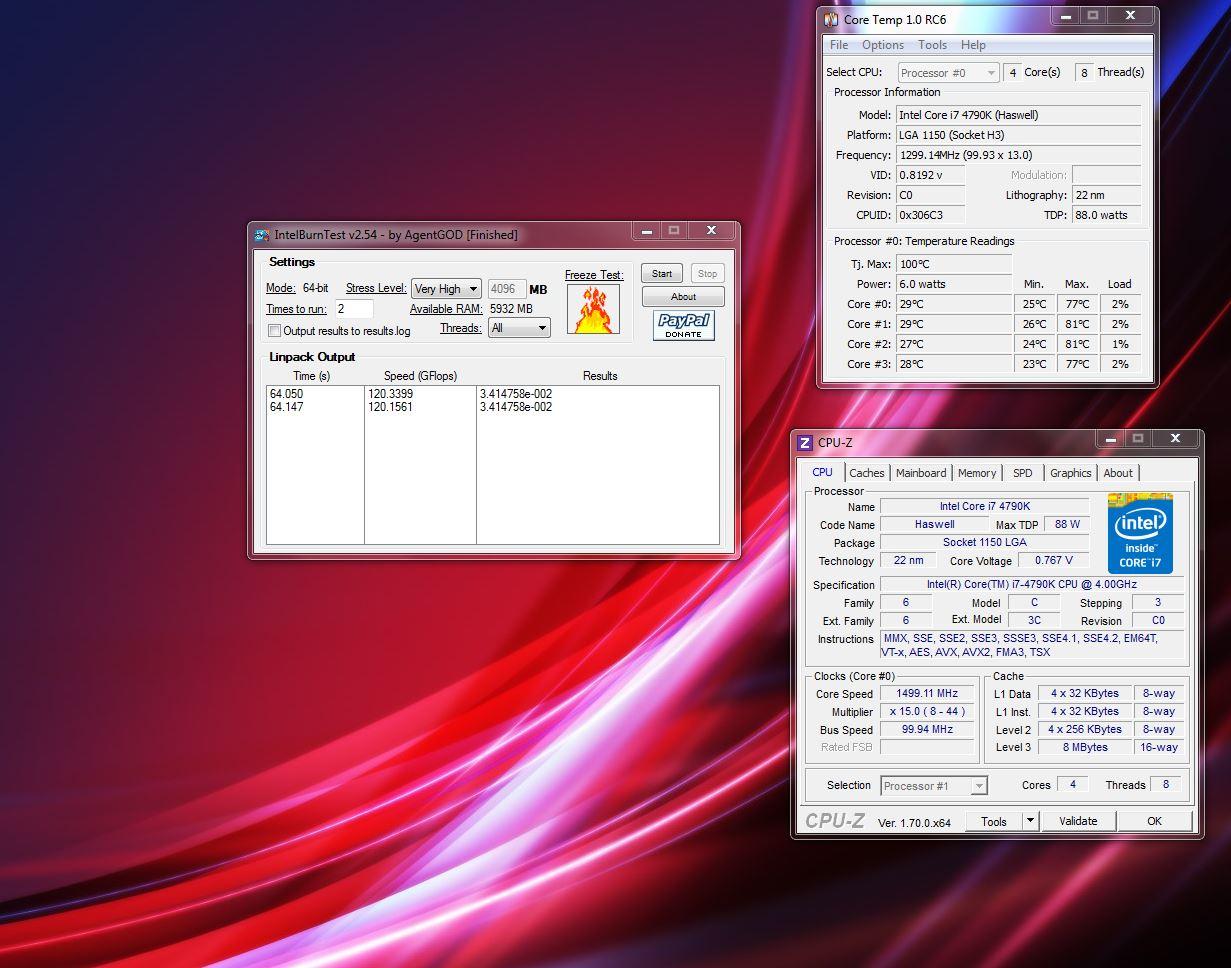Click the PayPal Donate button
This screenshot has height=968, width=1231.
[x=684, y=325]
